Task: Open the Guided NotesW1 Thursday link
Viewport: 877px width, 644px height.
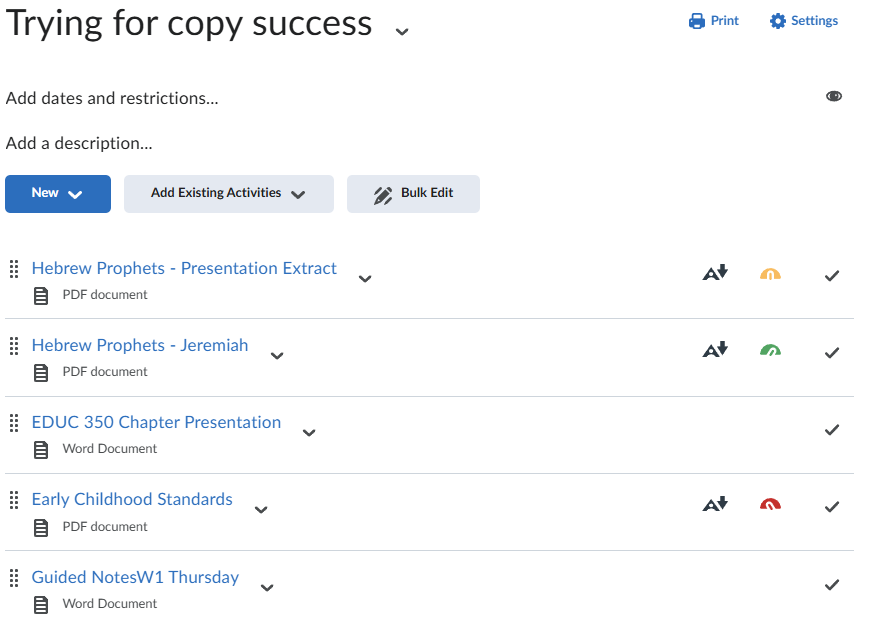Action: click(x=135, y=577)
